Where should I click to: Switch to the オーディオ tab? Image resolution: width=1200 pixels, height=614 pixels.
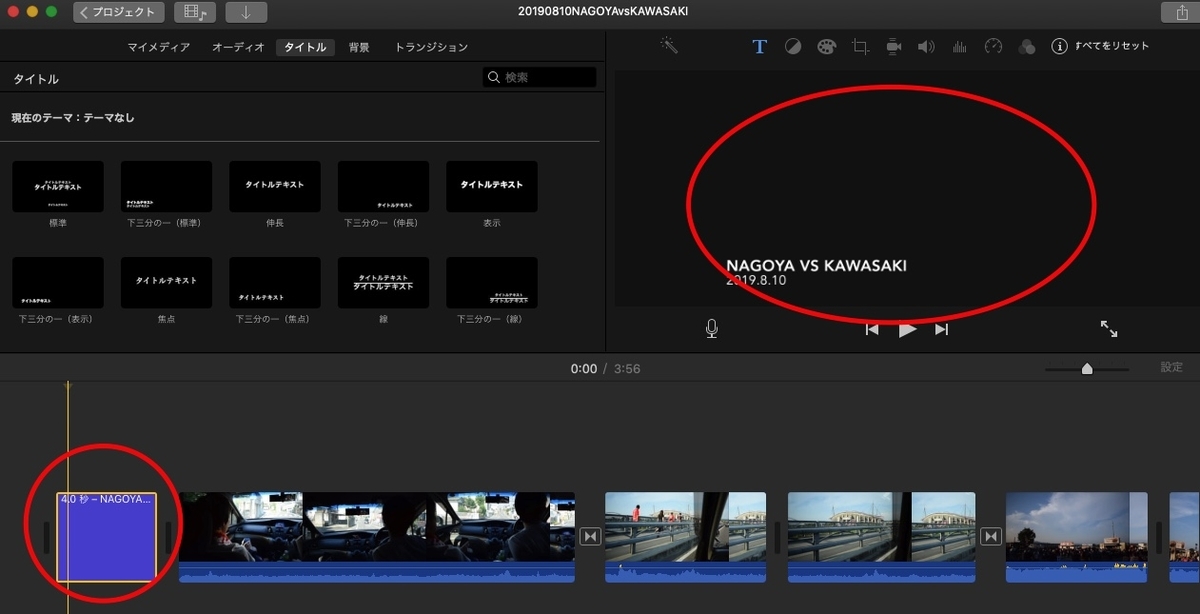click(239, 46)
